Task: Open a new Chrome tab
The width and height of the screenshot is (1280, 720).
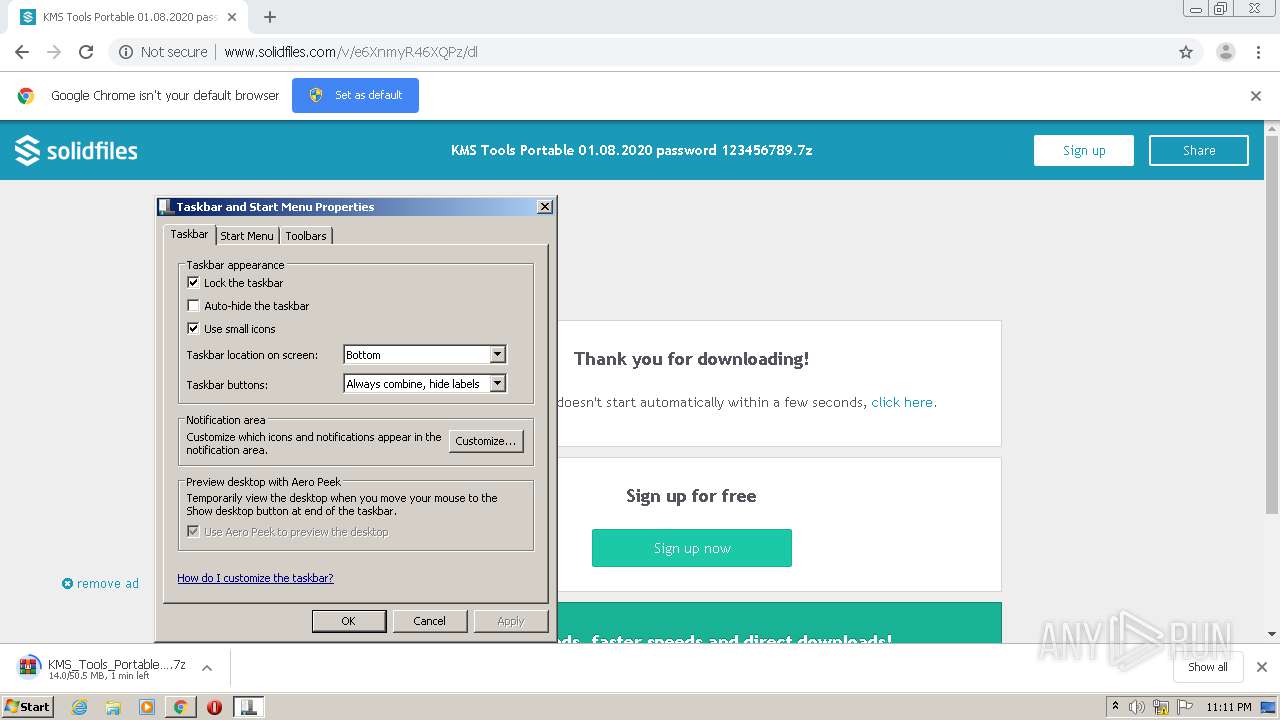Action: pos(270,17)
